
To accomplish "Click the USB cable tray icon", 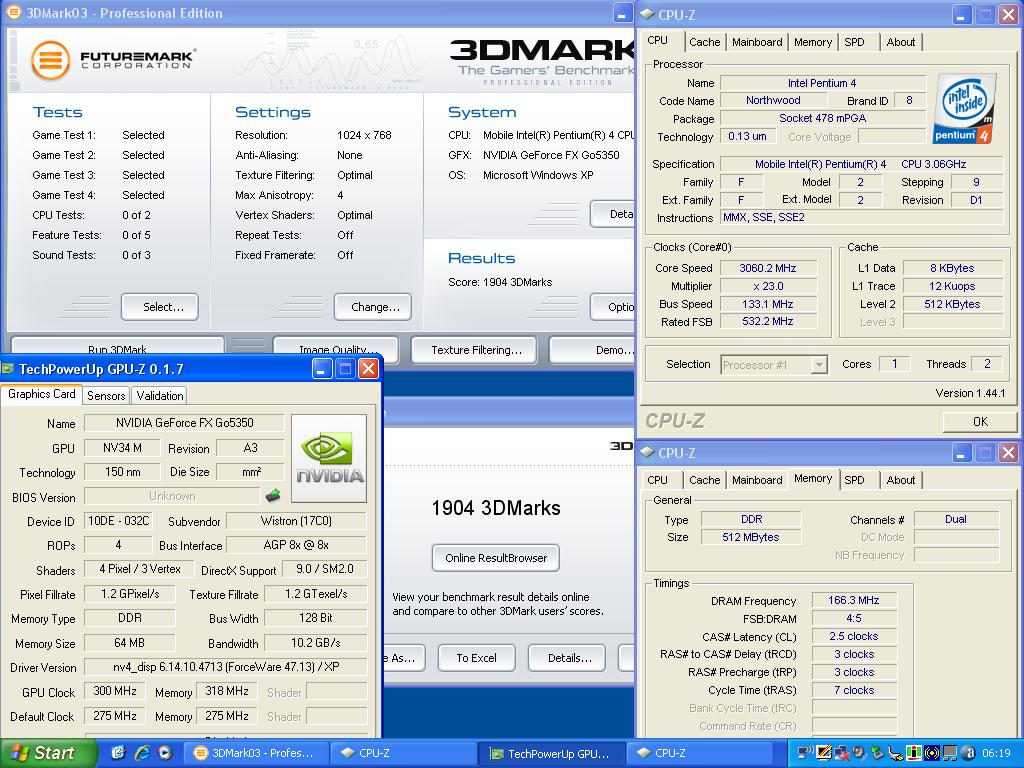I will pos(895,753).
